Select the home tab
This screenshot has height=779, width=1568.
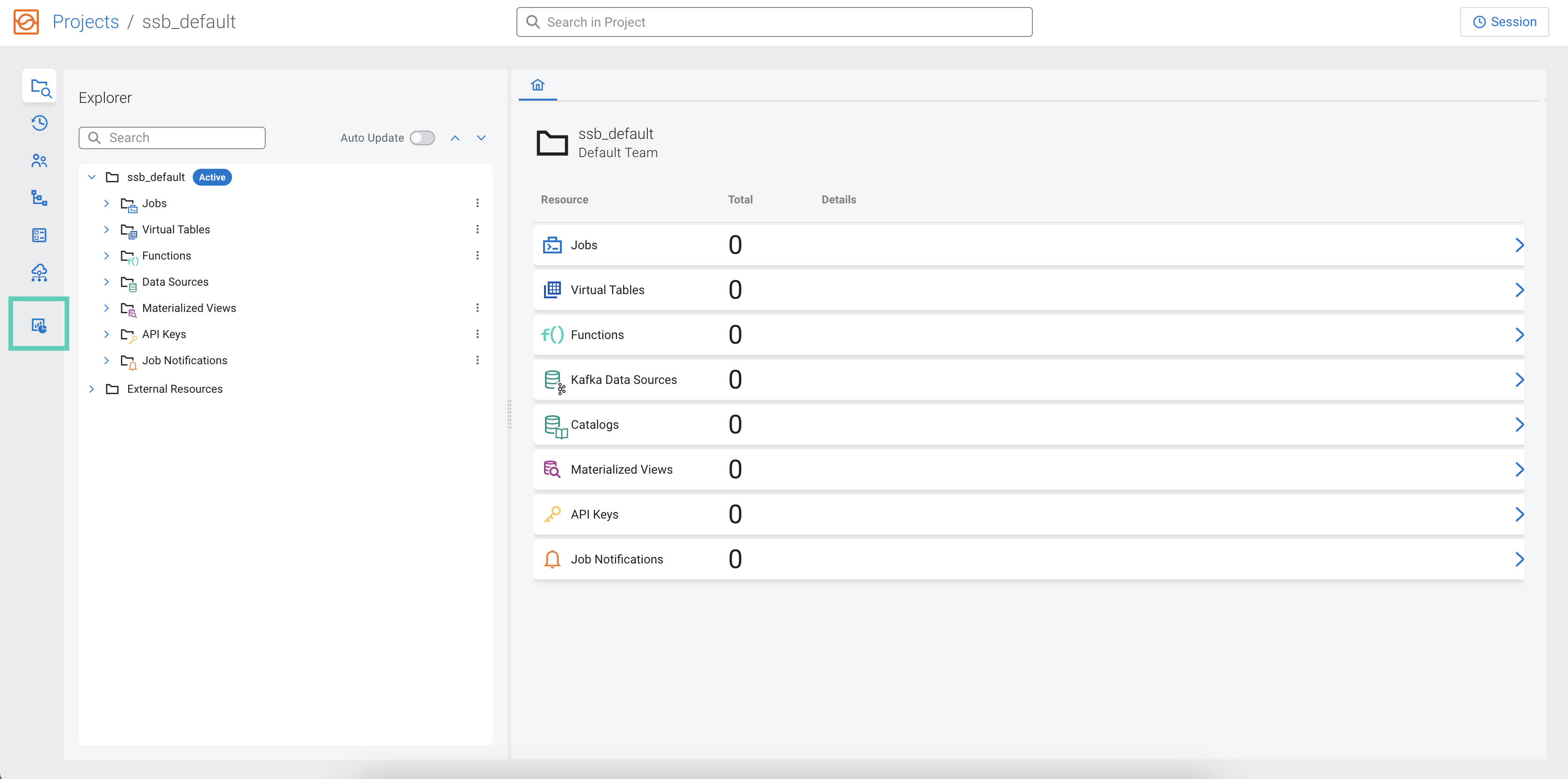537,85
